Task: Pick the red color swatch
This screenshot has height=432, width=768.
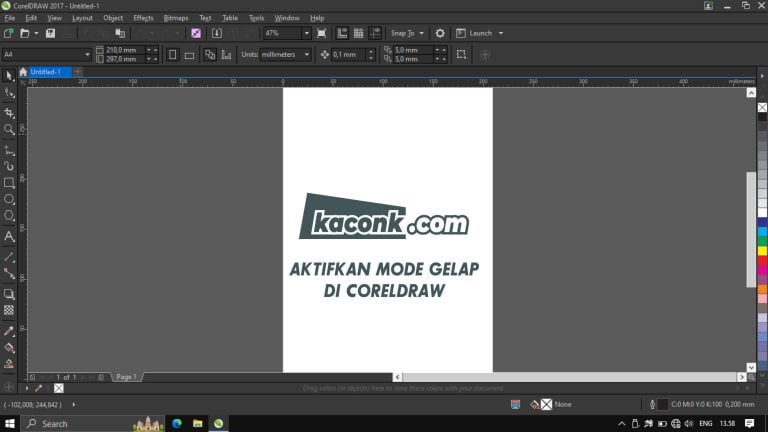Action: point(762,260)
